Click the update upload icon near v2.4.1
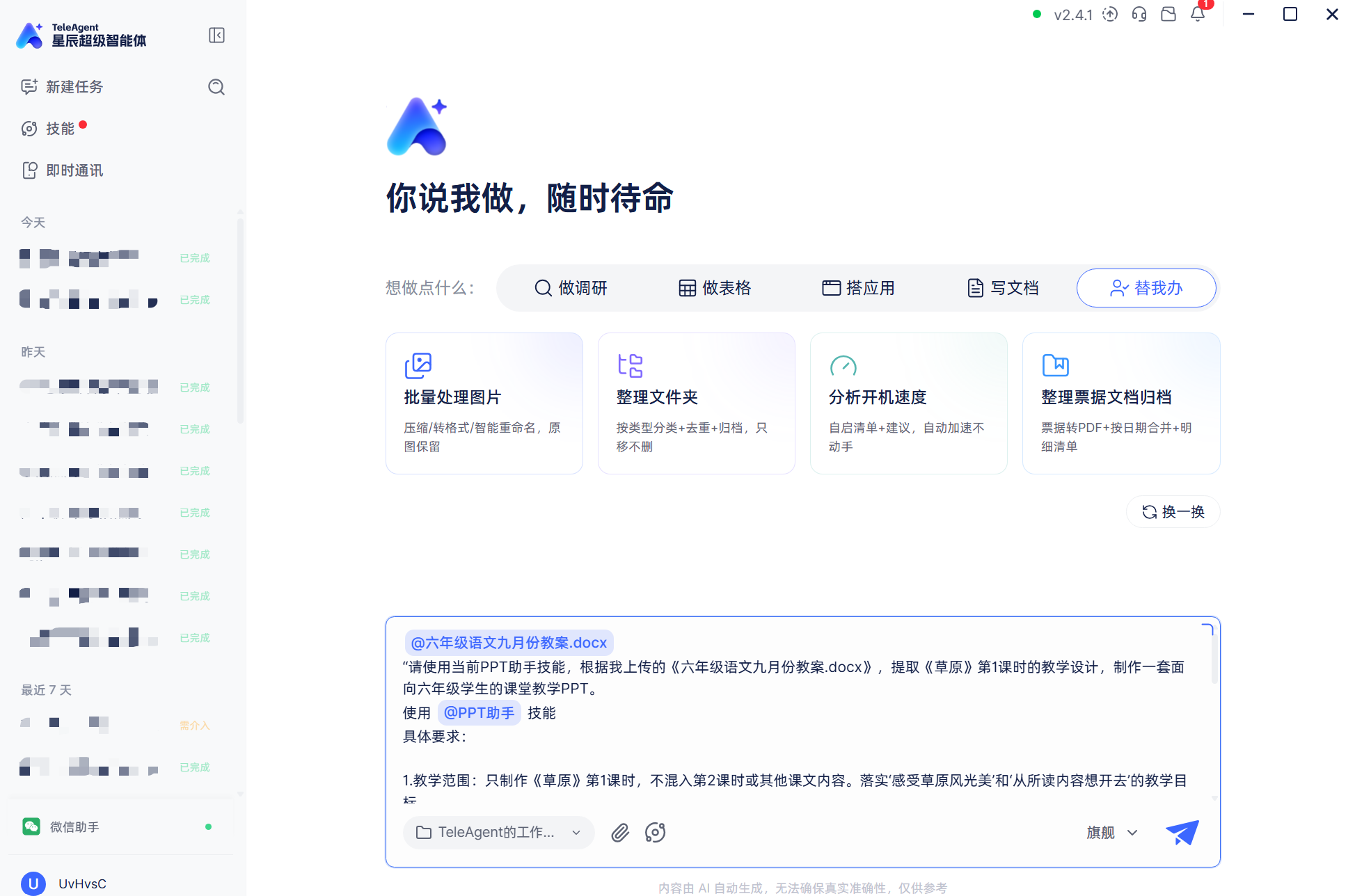Screen dimensions: 1355x896 (1110, 14)
